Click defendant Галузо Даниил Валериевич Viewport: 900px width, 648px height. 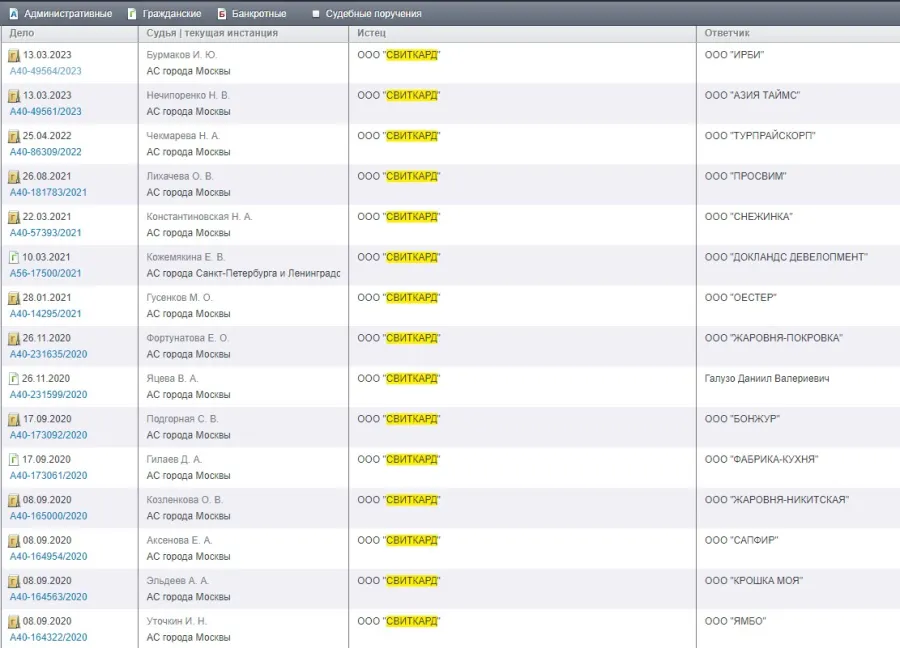click(x=767, y=379)
